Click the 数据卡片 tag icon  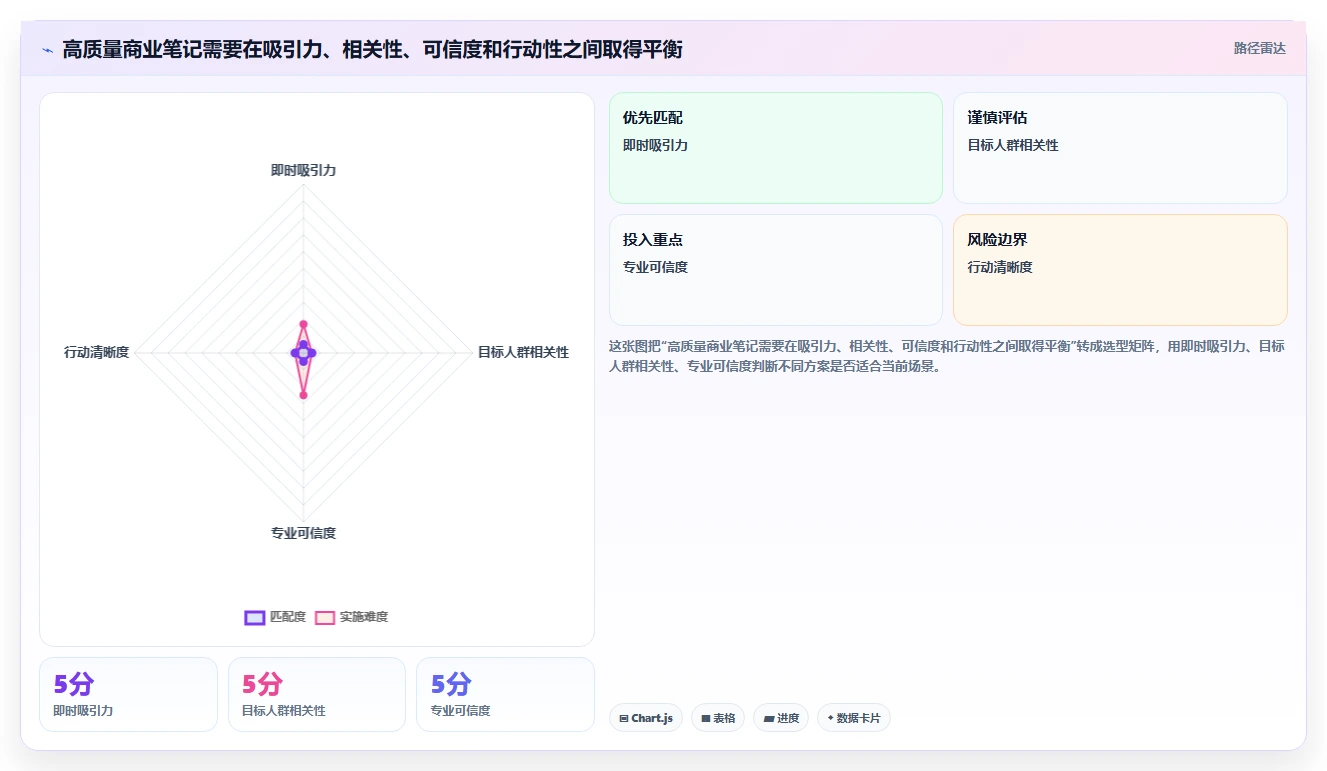pos(831,718)
